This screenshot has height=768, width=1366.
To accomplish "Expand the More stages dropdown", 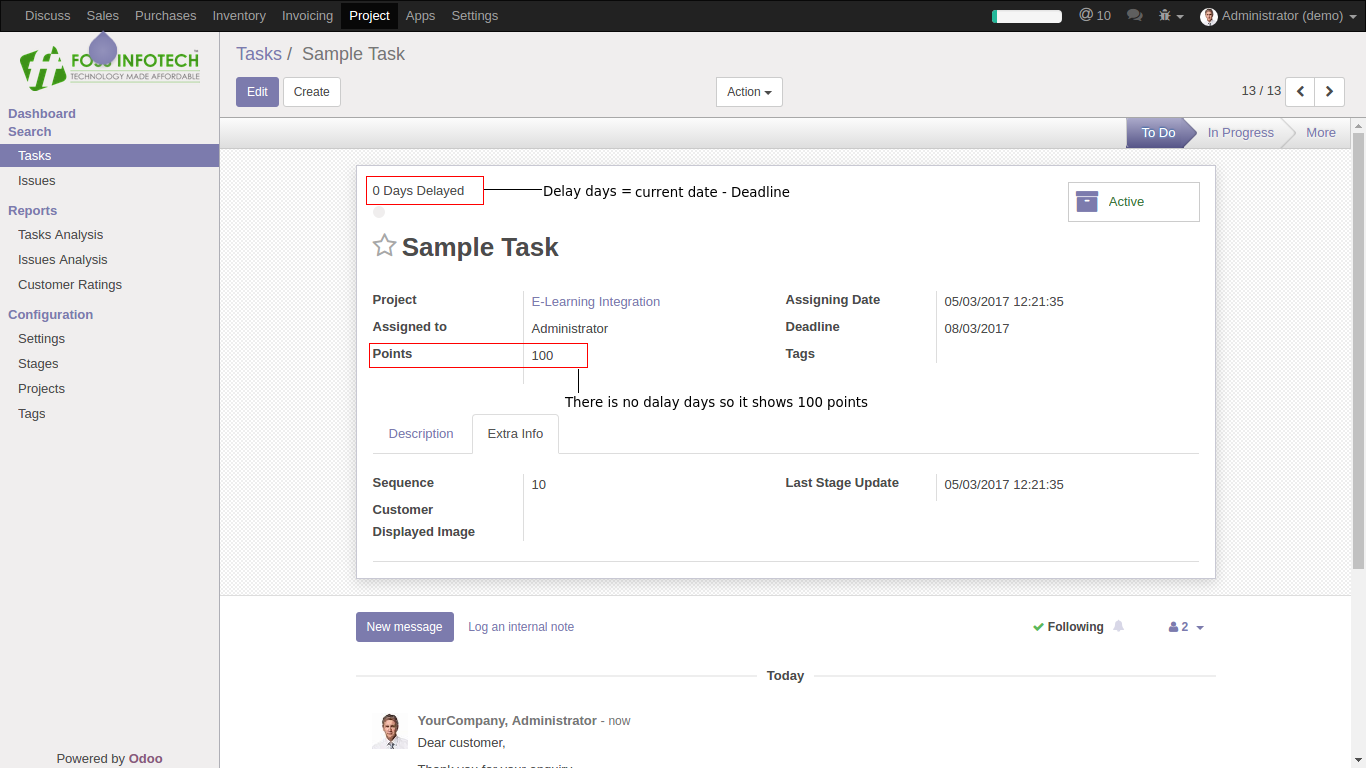I will (x=1320, y=132).
